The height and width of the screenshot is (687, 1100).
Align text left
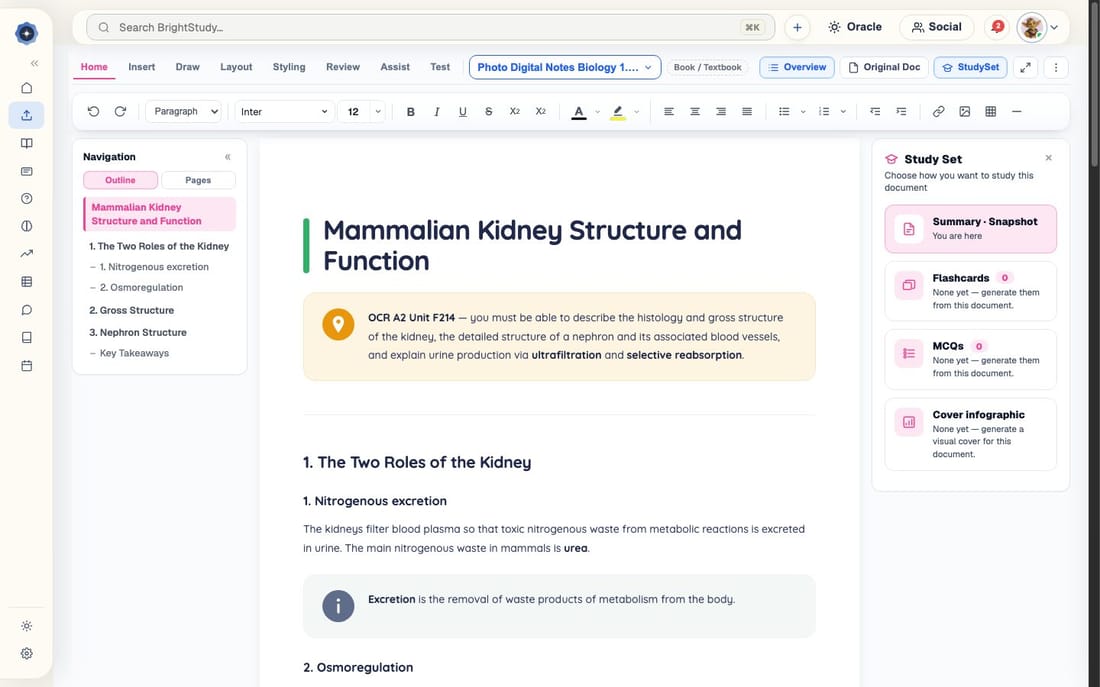tap(669, 112)
